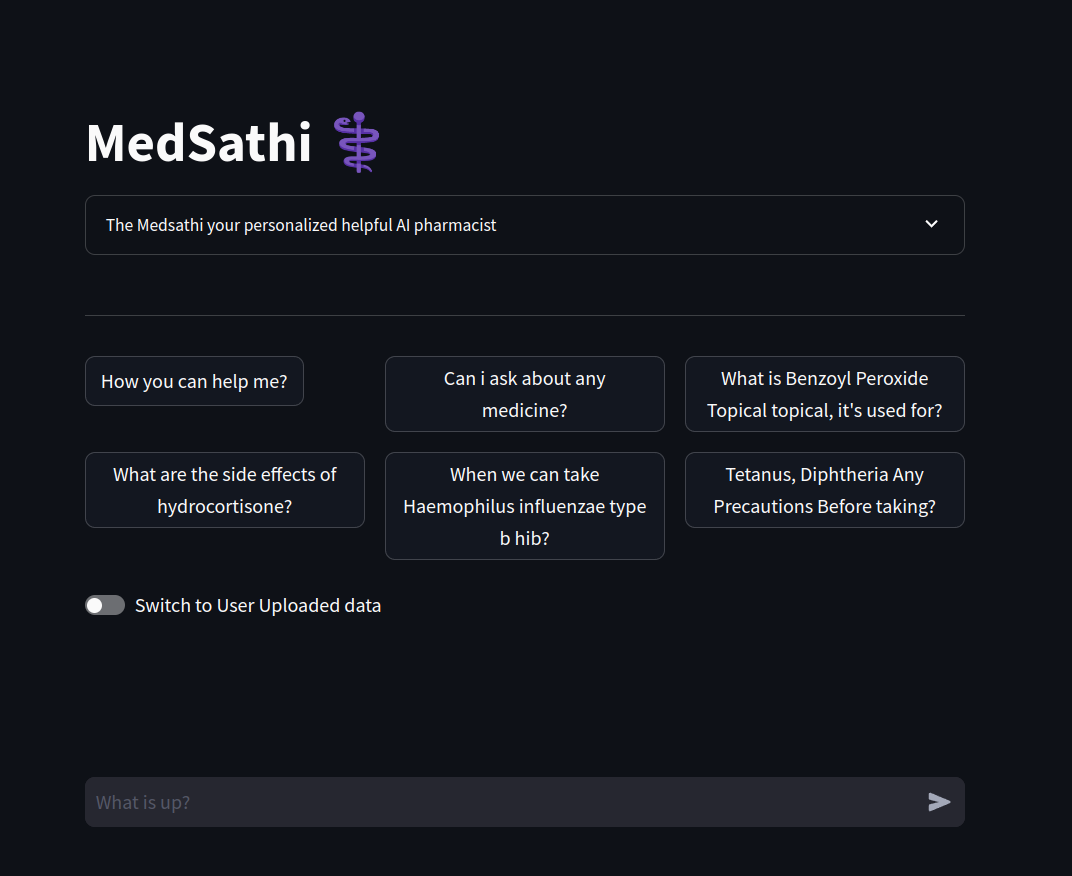Click the word 'hydrocortisone?' in the suggestion
The image size is (1072, 876).
224,506
